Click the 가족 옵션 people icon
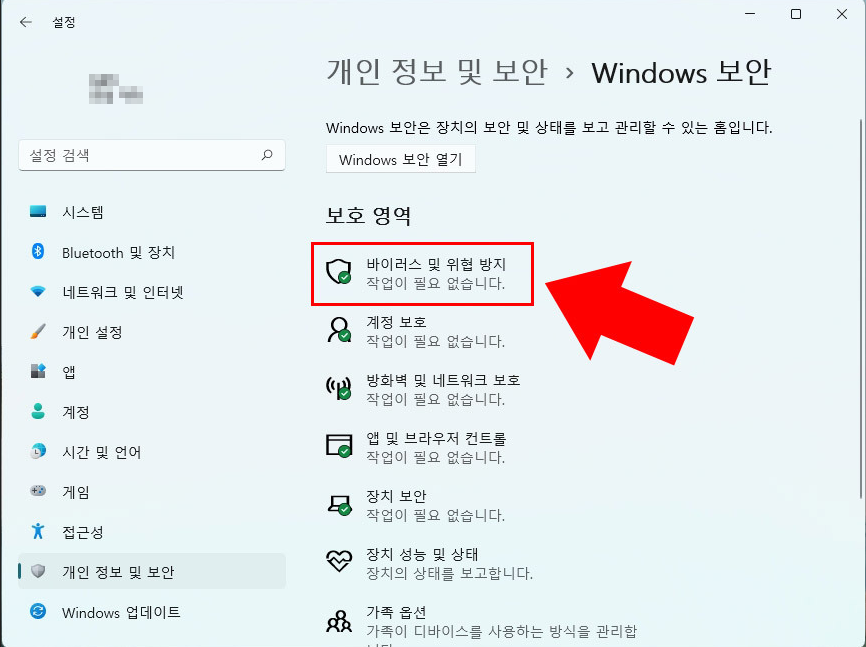Image resolution: width=866 pixels, height=647 pixels. (339, 620)
